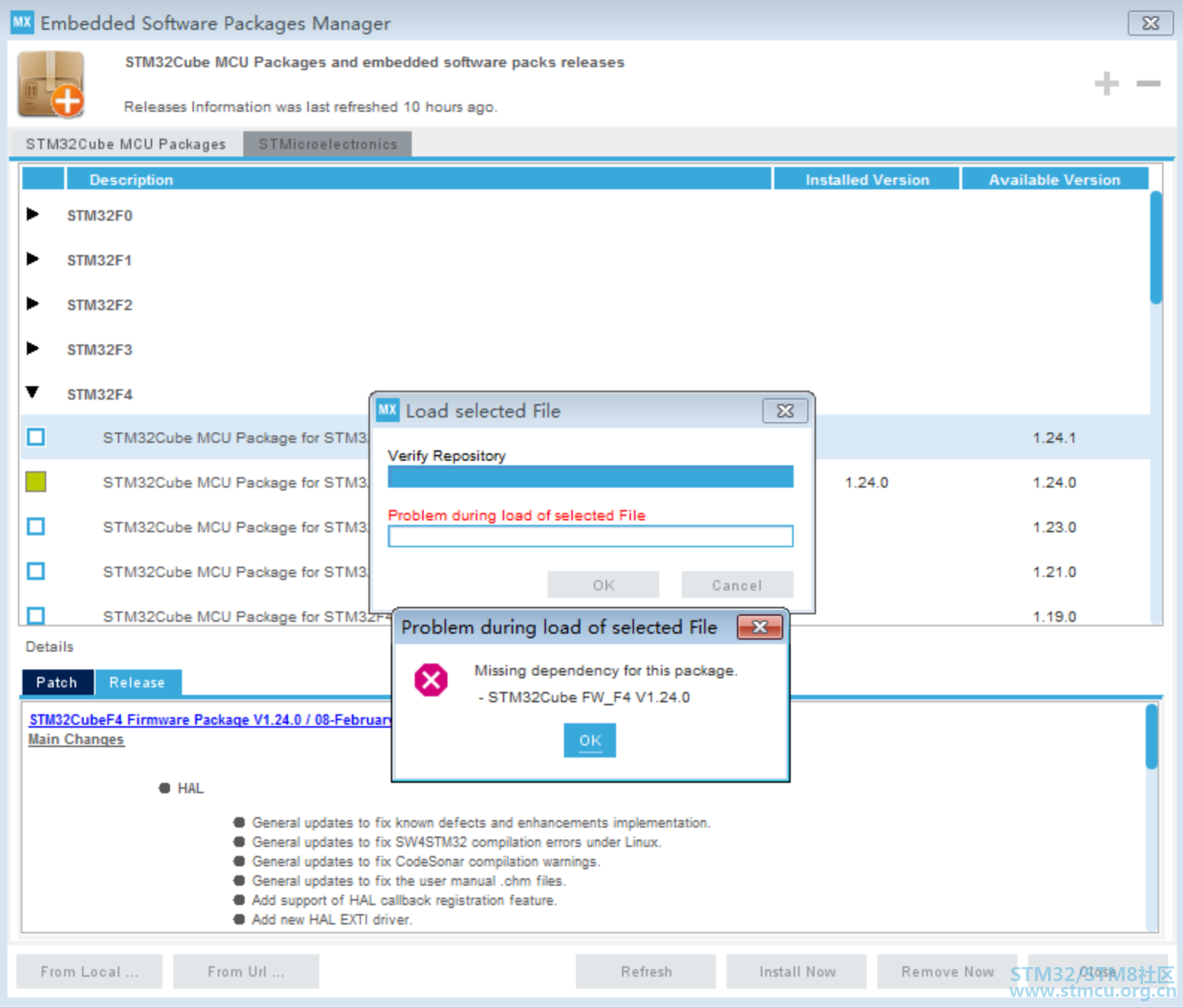Viewport: 1183px width, 1008px height.
Task: Click the 'Add new HAL EXTI driver.' line
Action: (332, 919)
